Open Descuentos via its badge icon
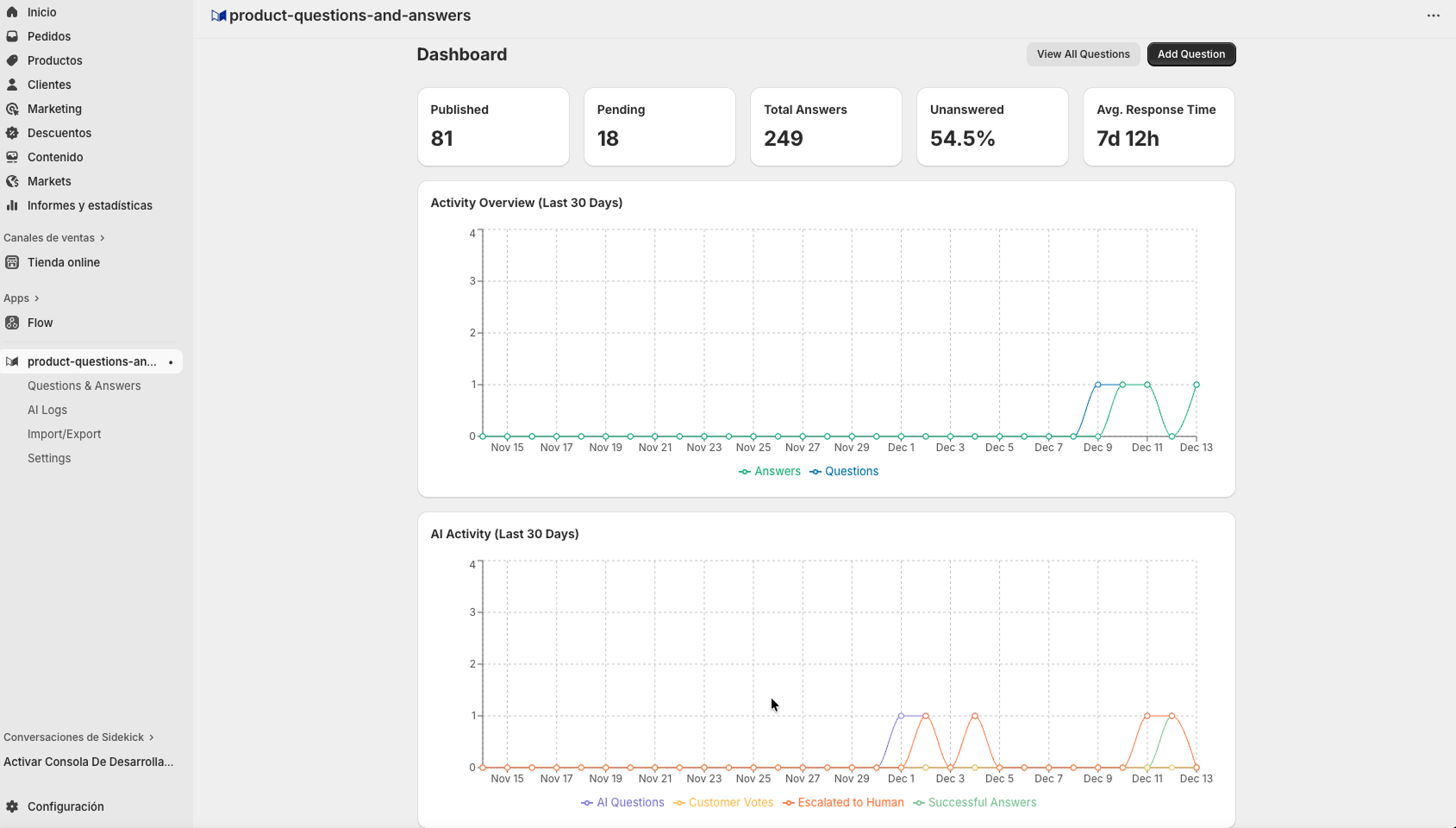 pyautogui.click(x=12, y=133)
